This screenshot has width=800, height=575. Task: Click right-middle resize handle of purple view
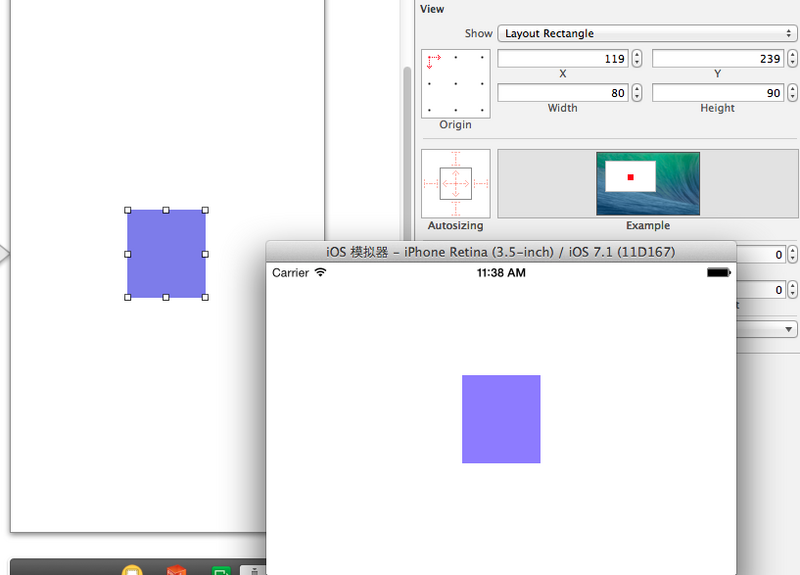(x=205, y=254)
